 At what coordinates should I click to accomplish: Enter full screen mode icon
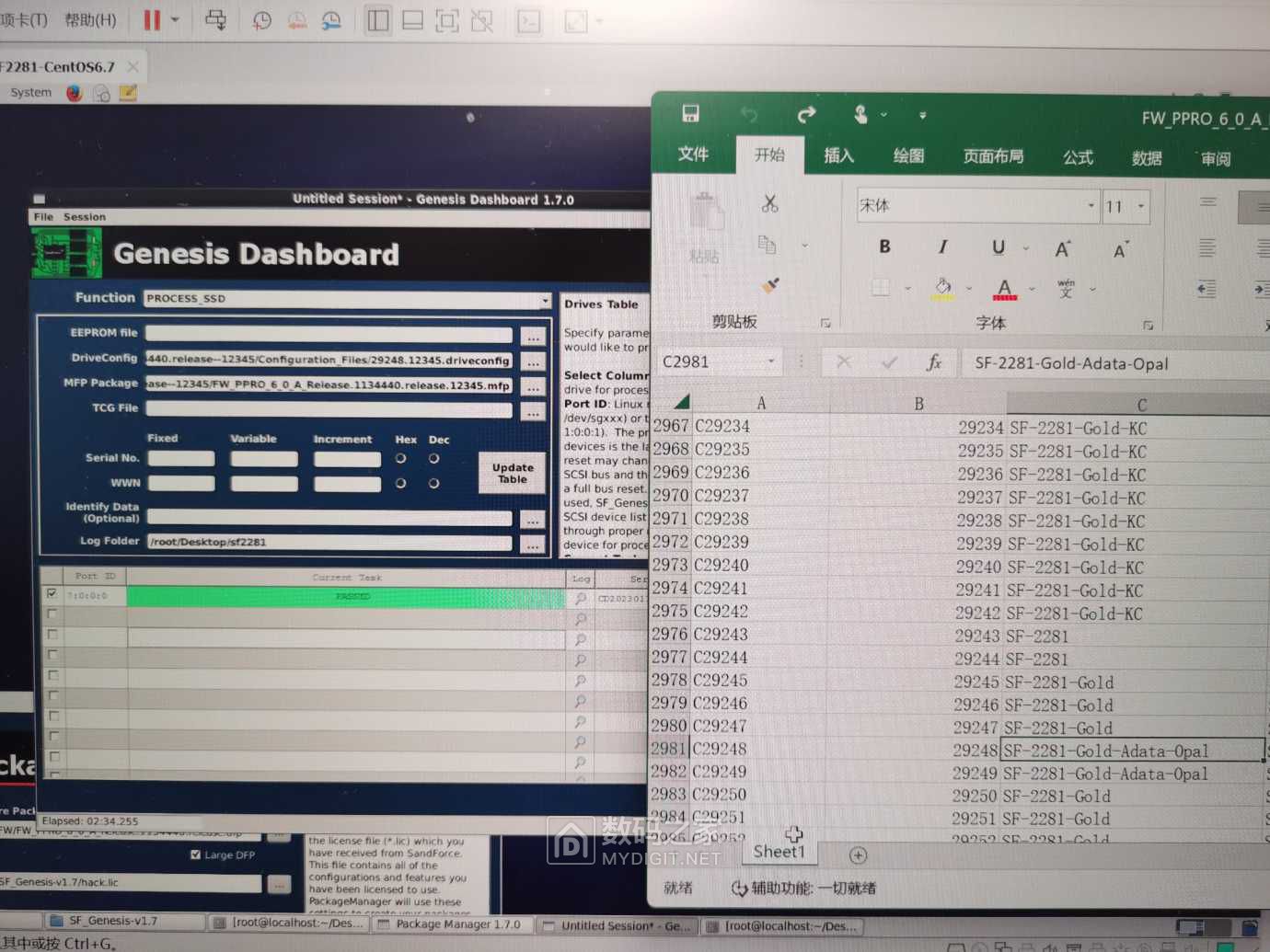tap(446, 20)
